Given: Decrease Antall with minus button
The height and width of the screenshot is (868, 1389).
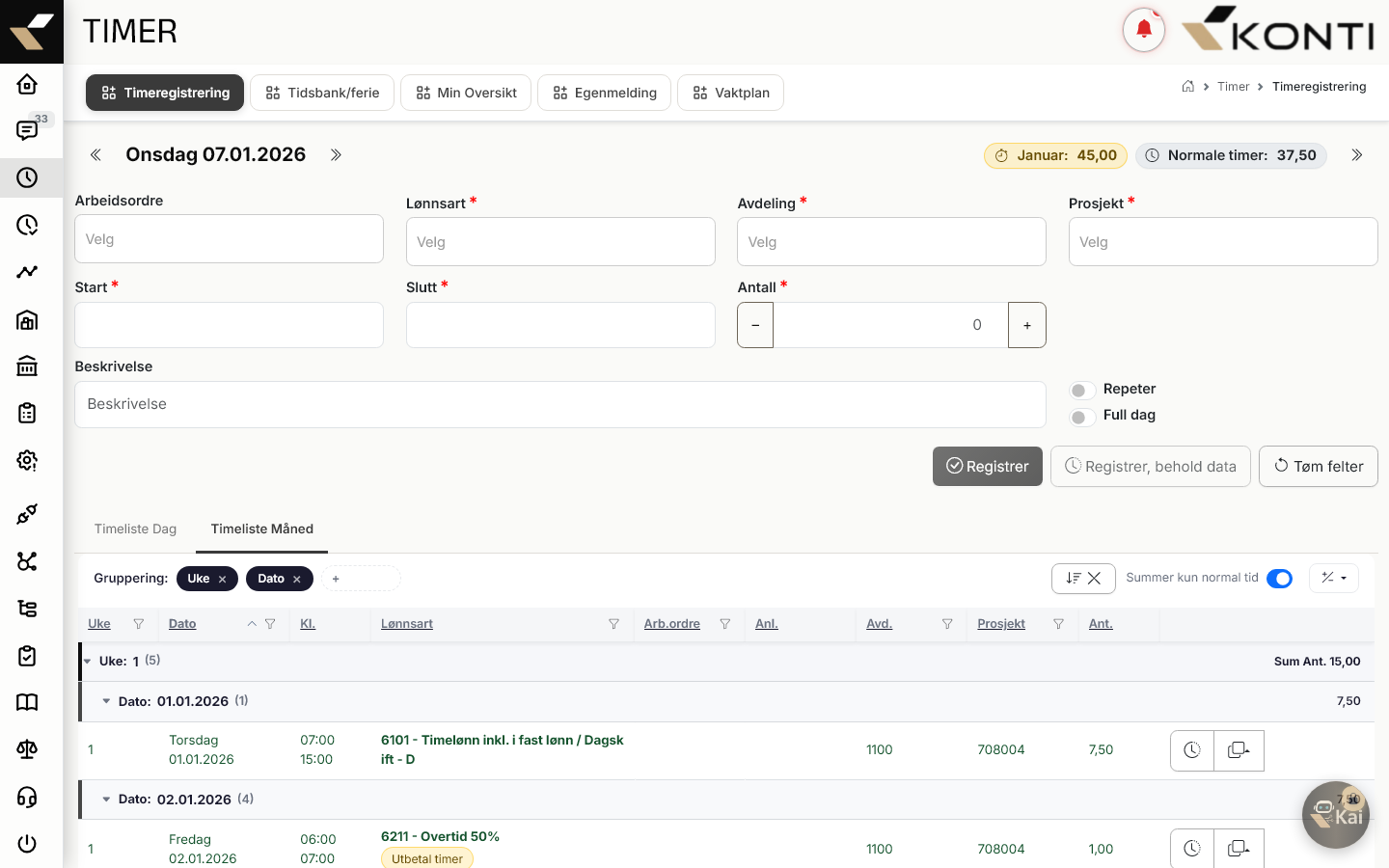Looking at the screenshot, I should click(x=755, y=325).
